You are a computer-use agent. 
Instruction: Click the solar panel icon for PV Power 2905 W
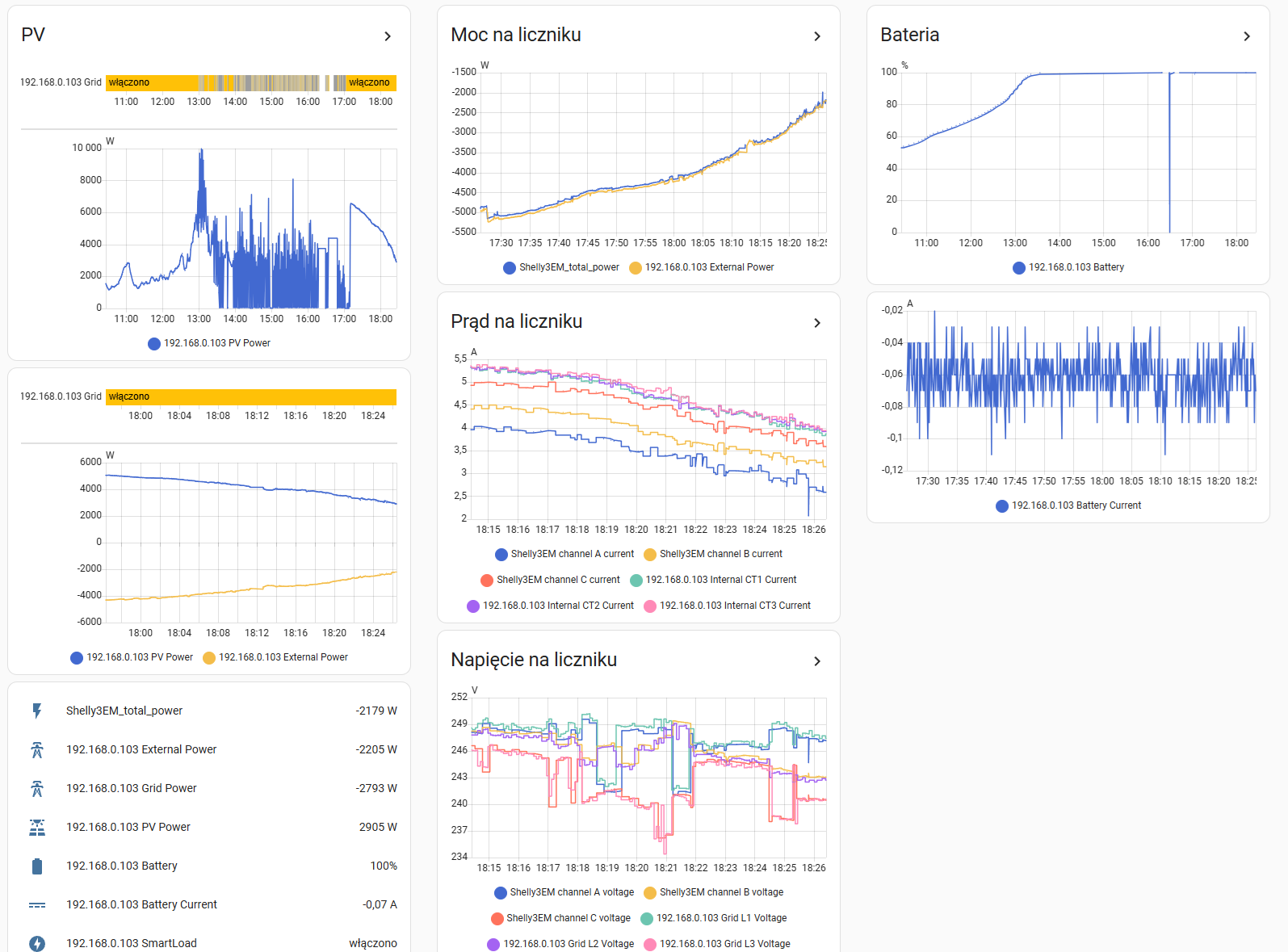click(37, 827)
